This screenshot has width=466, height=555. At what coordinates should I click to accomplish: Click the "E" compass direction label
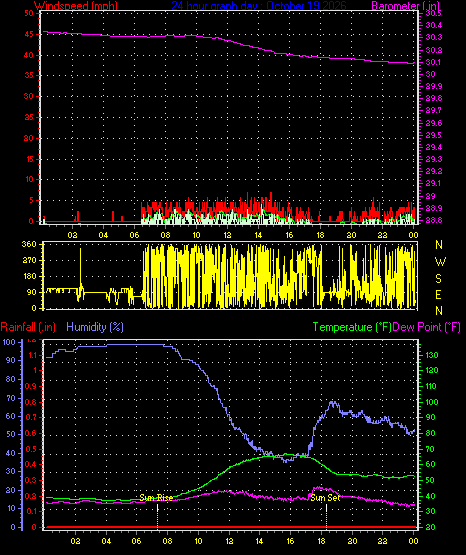[438, 295]
